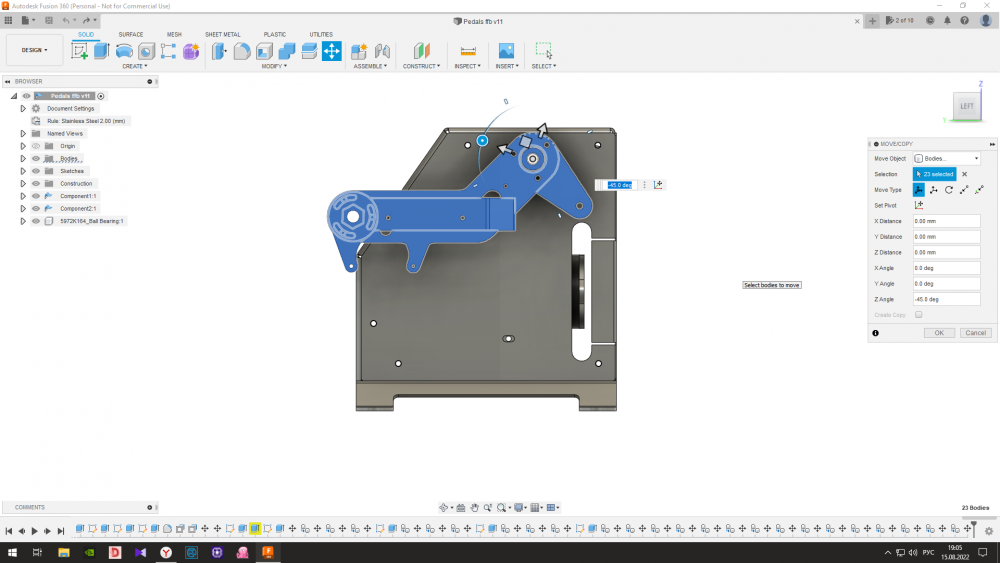Click the Insert image icon in toolbar
1000x563 pixels.
pyautogui.click(x=506, y=51)
